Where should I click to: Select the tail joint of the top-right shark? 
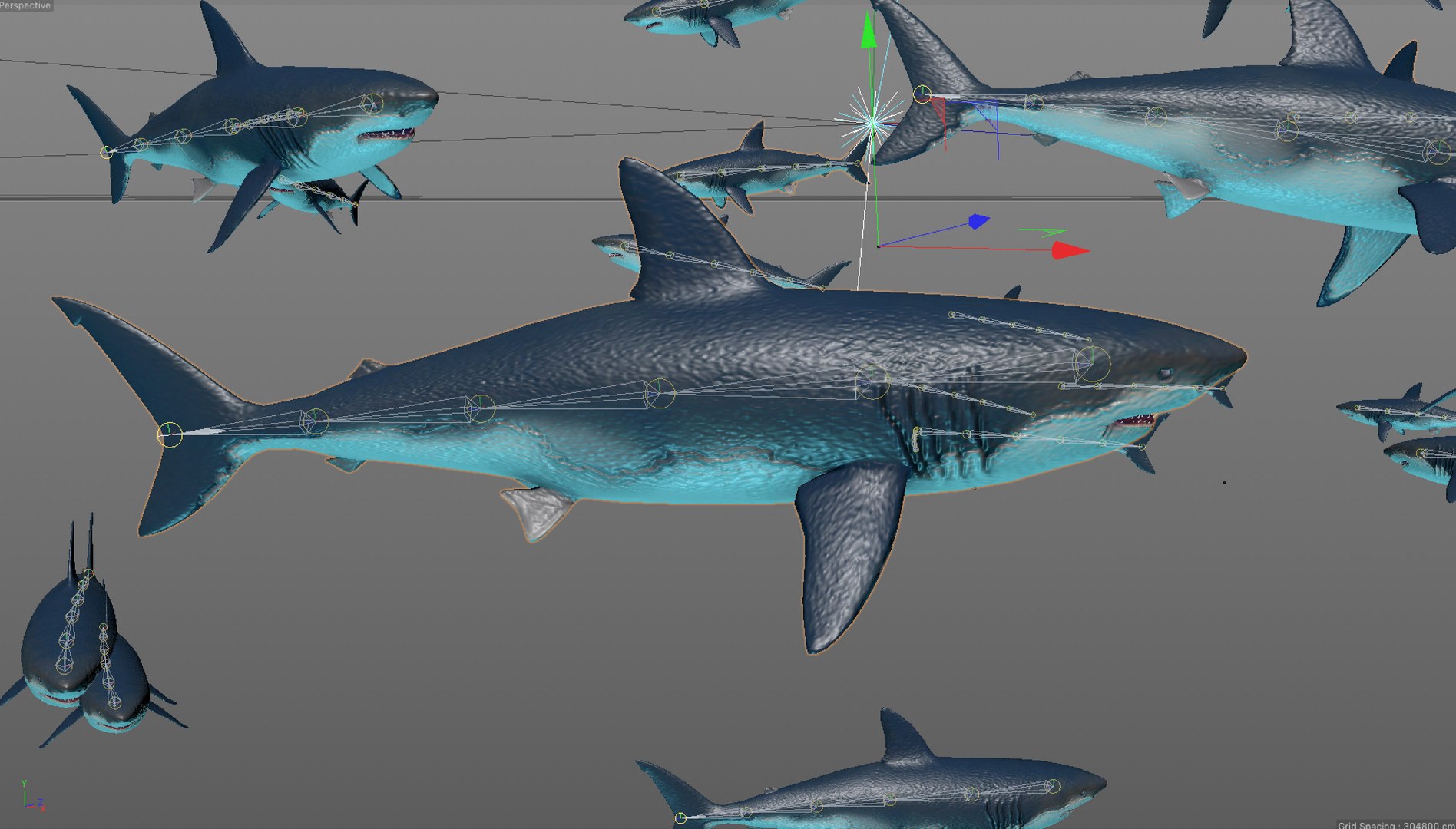pyautogui.click(x=922, y=94)
